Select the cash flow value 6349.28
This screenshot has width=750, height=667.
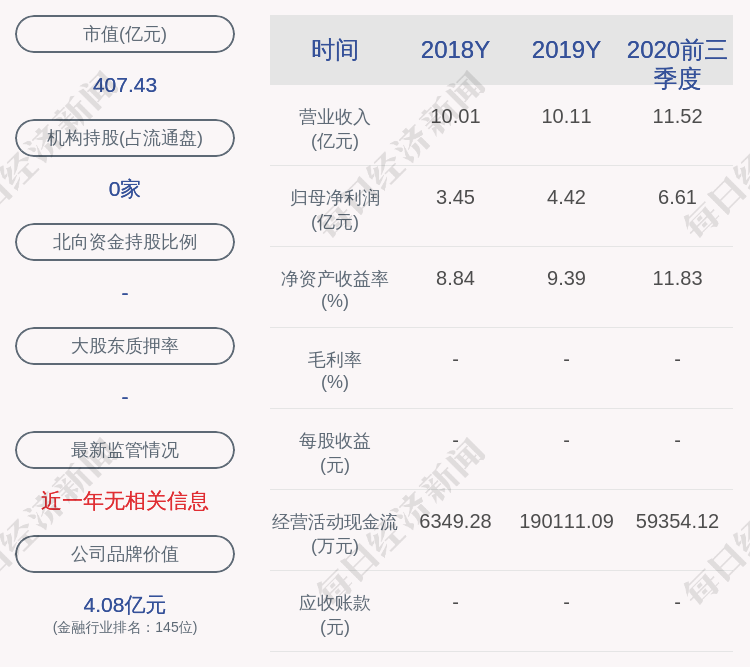(455, 522)
